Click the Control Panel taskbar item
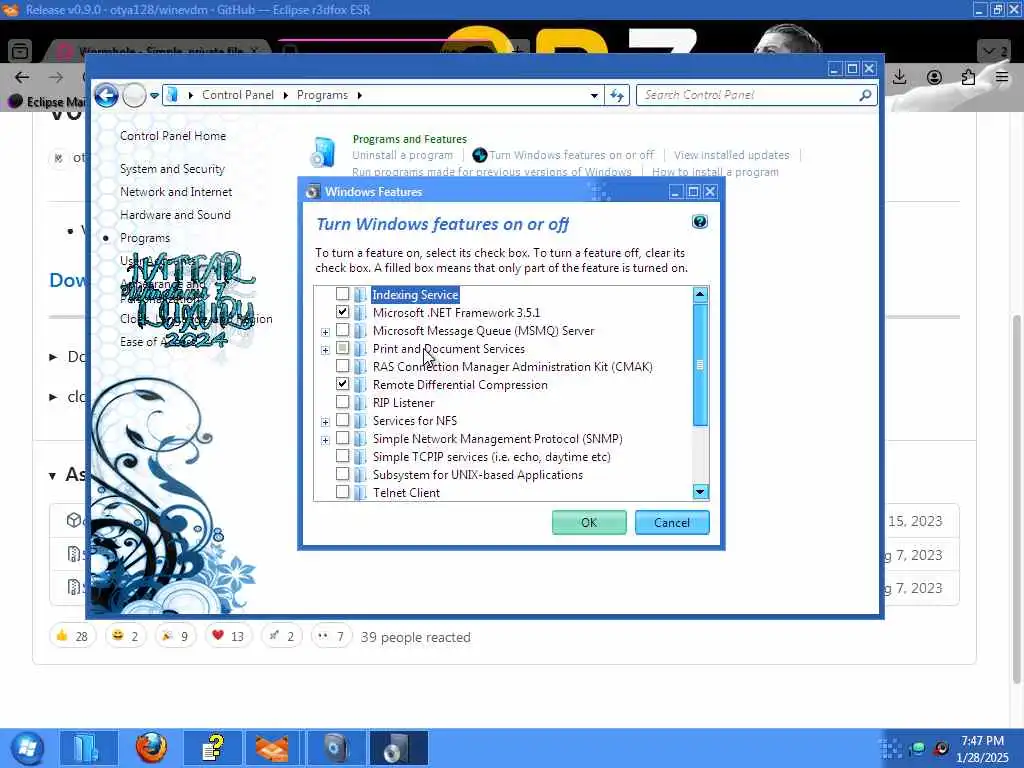This screenshot has width=1024, height=768. 336,748
